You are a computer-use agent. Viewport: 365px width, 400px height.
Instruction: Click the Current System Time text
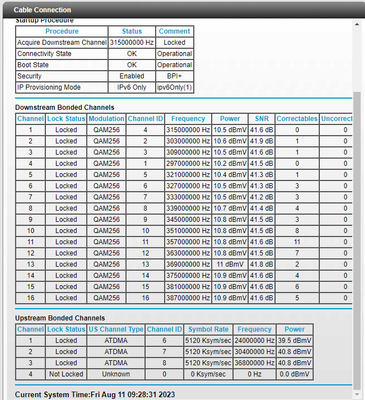pyautogui.click(x=95, y=395)
